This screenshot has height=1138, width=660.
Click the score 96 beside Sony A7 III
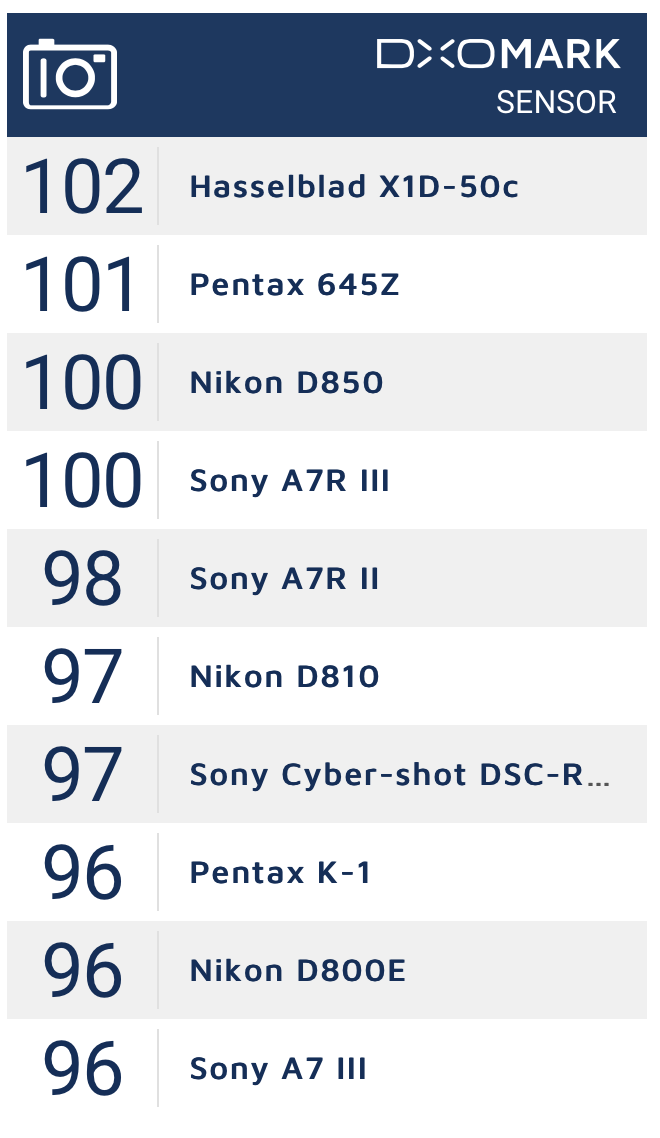click(x=82, y=1068)
